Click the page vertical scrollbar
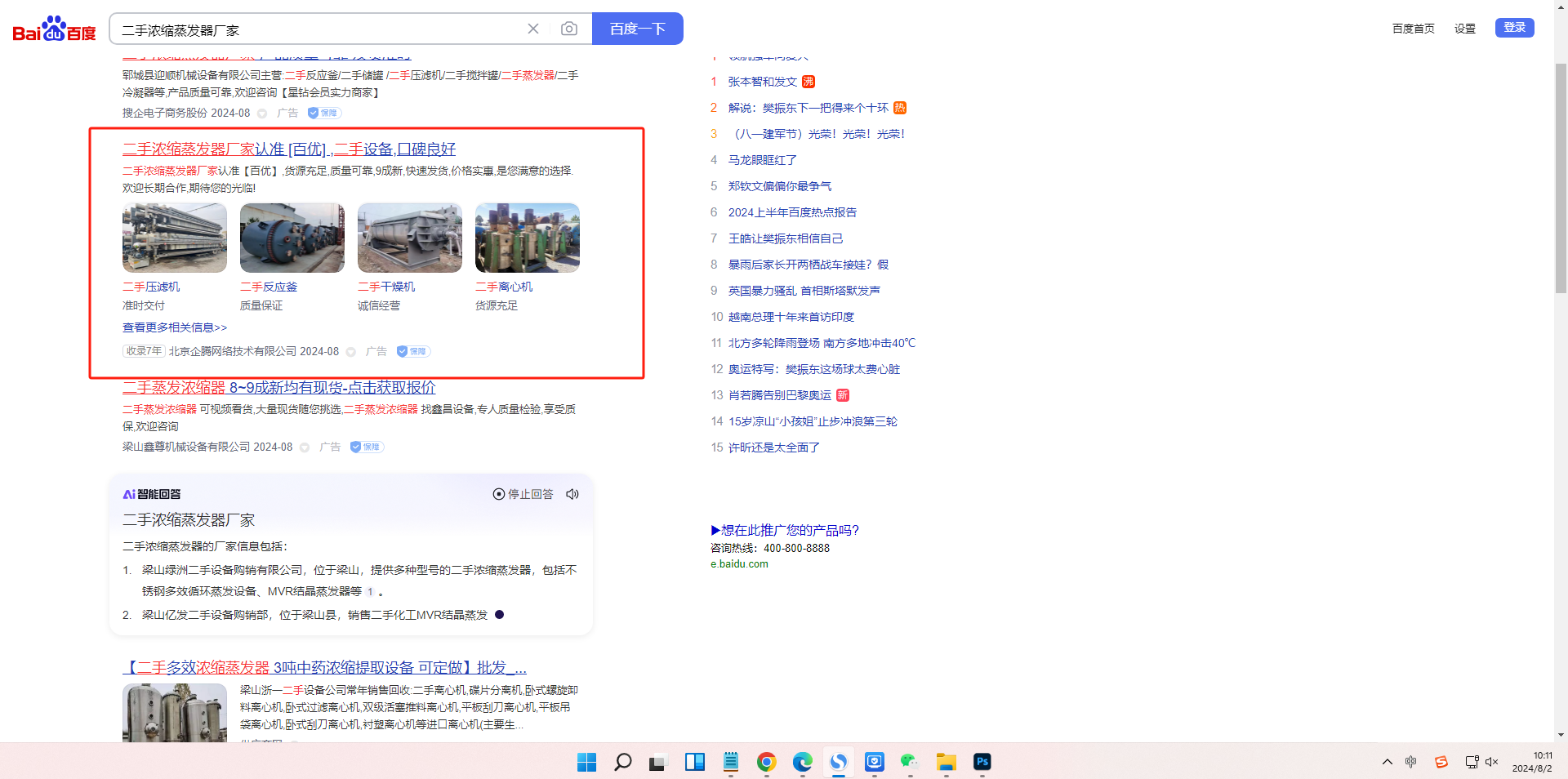1568x779 pixels. click(1561, 180)
